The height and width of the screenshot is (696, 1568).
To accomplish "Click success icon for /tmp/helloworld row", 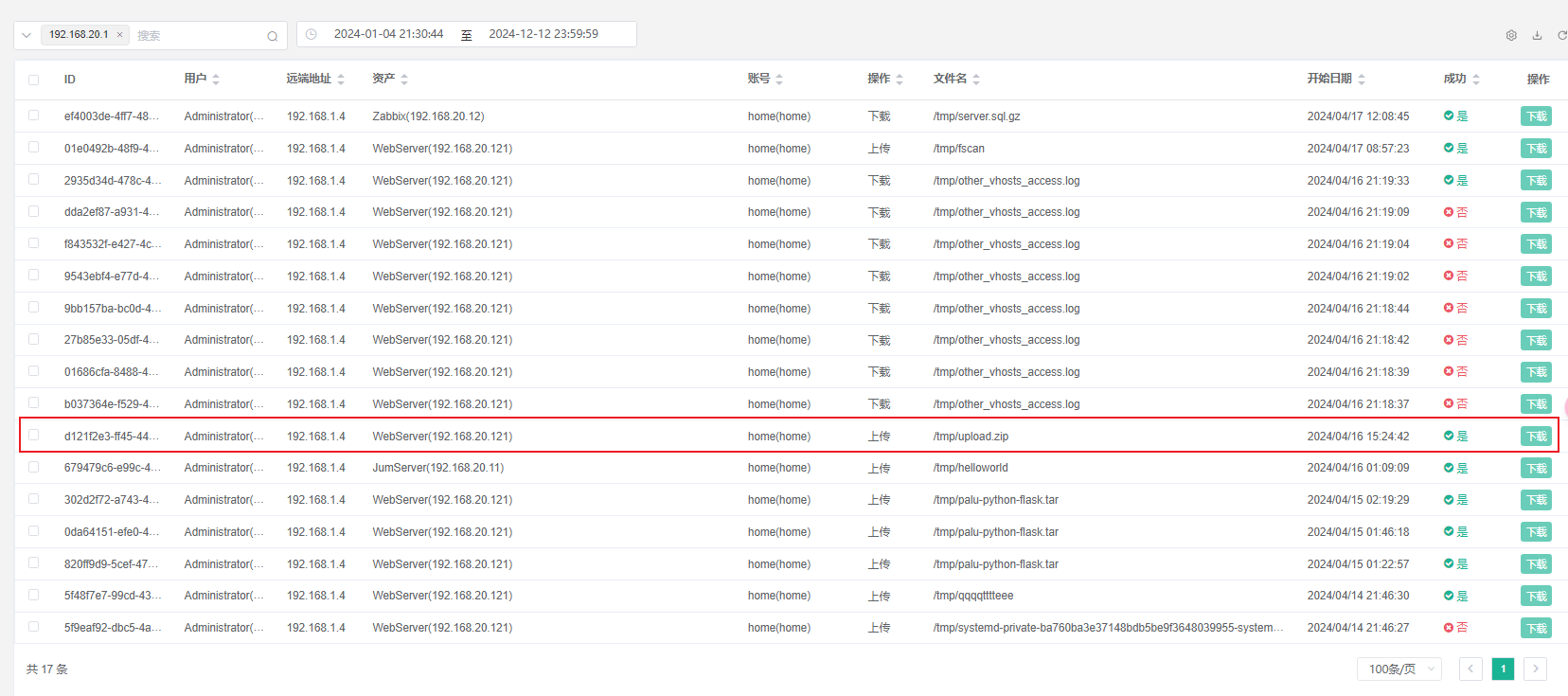I will [1449, 468].
